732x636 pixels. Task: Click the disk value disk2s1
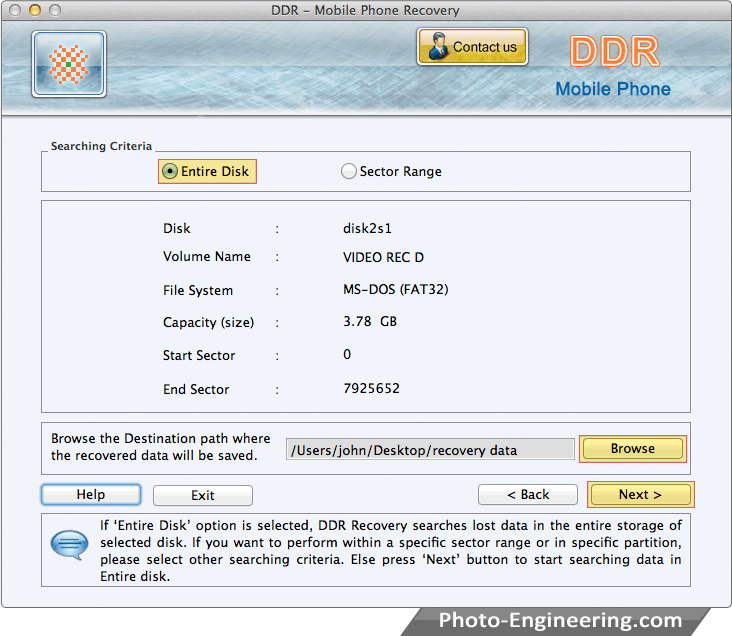click(x=367, y=228)
